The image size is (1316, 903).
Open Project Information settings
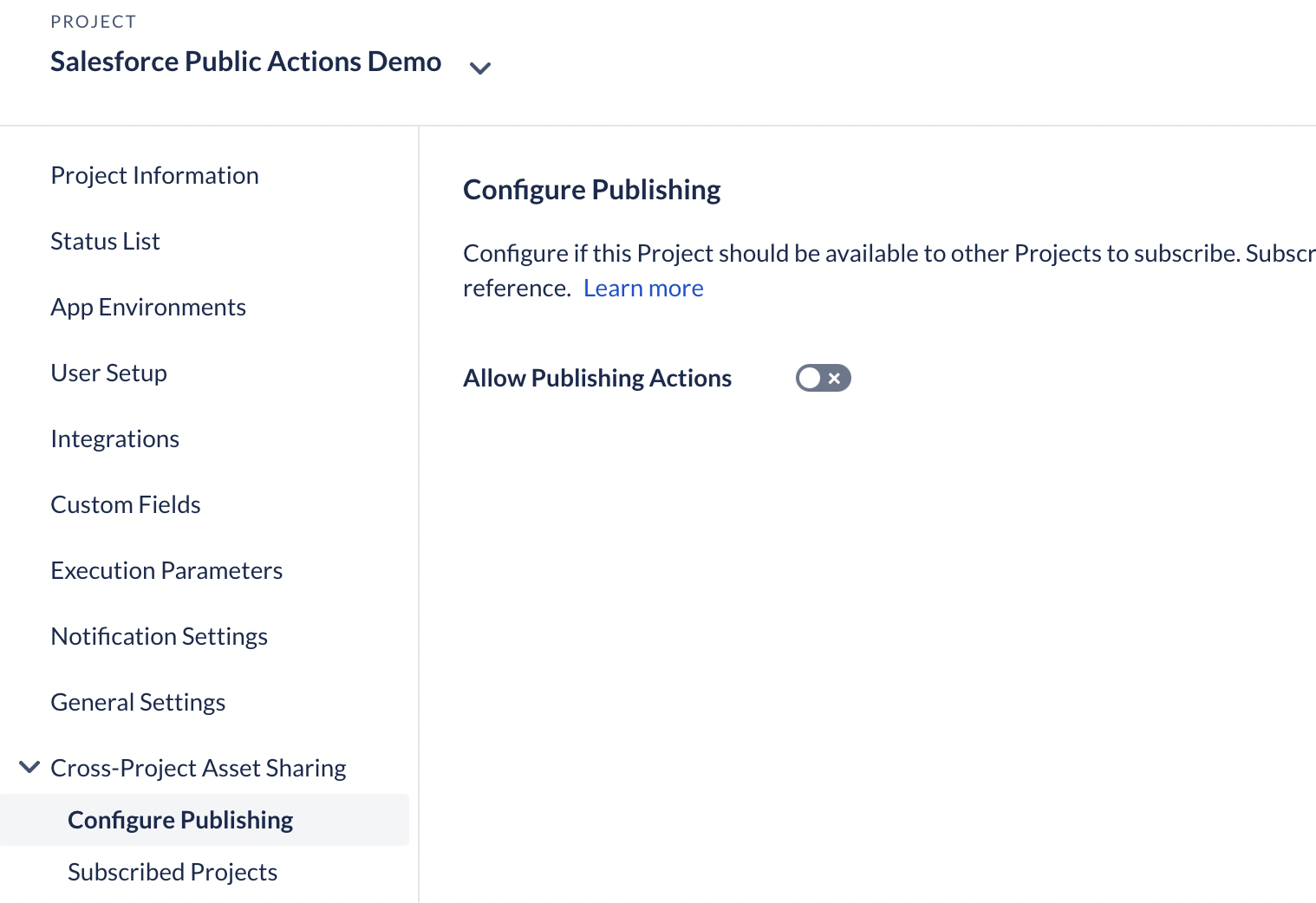click(x=154, y=175)
